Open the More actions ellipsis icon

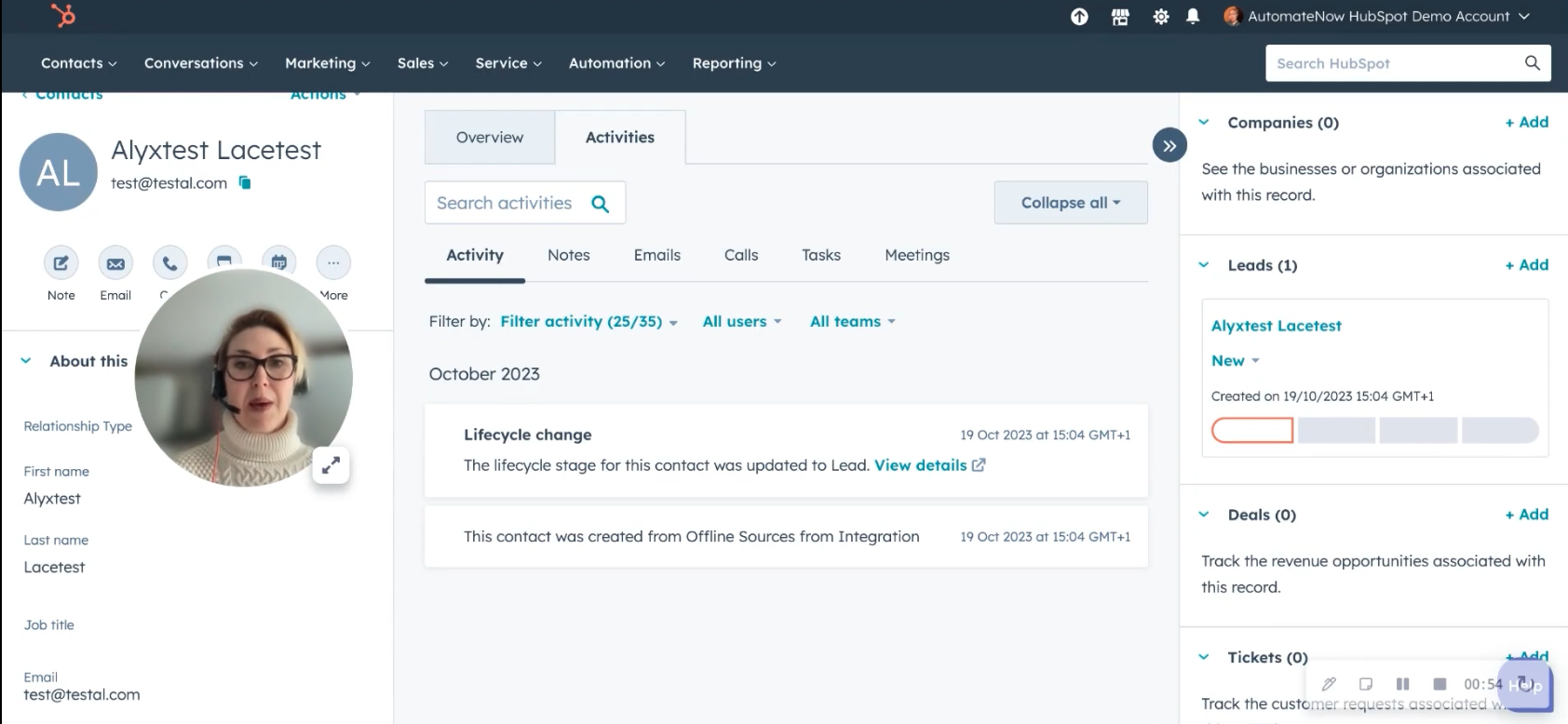pyautogui.click(x=333, y=263)
